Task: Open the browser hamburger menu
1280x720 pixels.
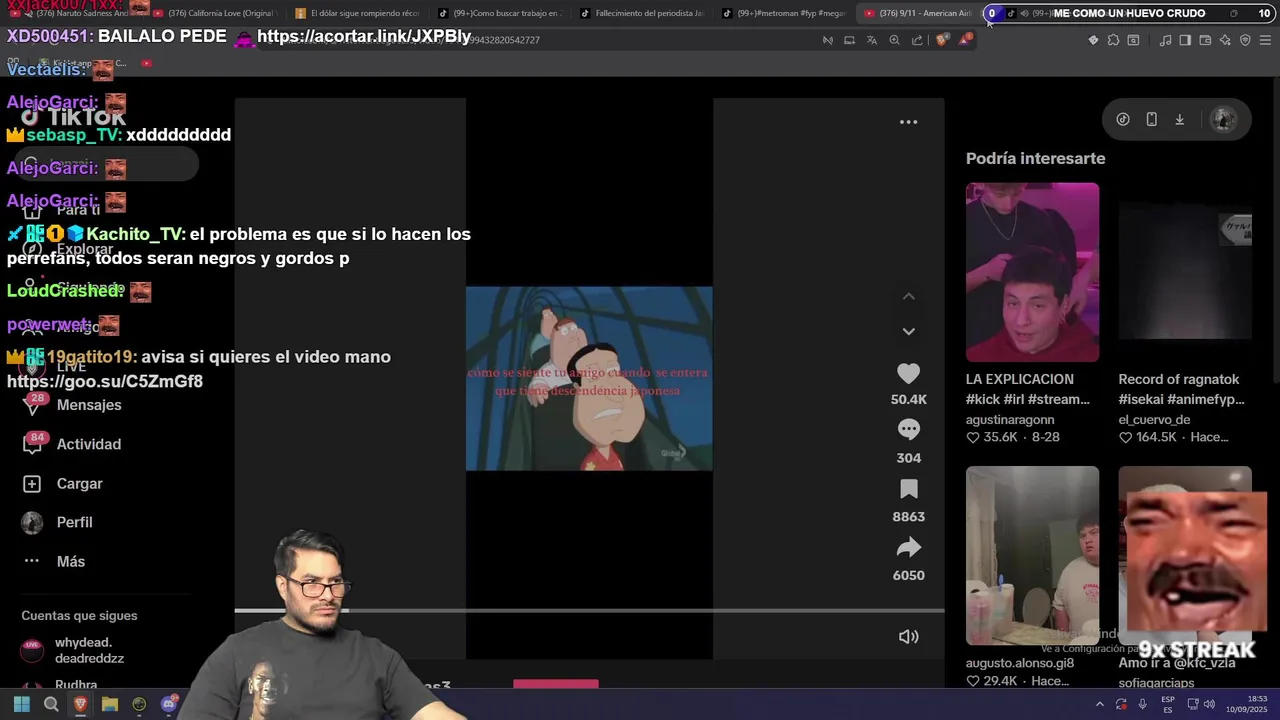Action: pos(1266,40)
